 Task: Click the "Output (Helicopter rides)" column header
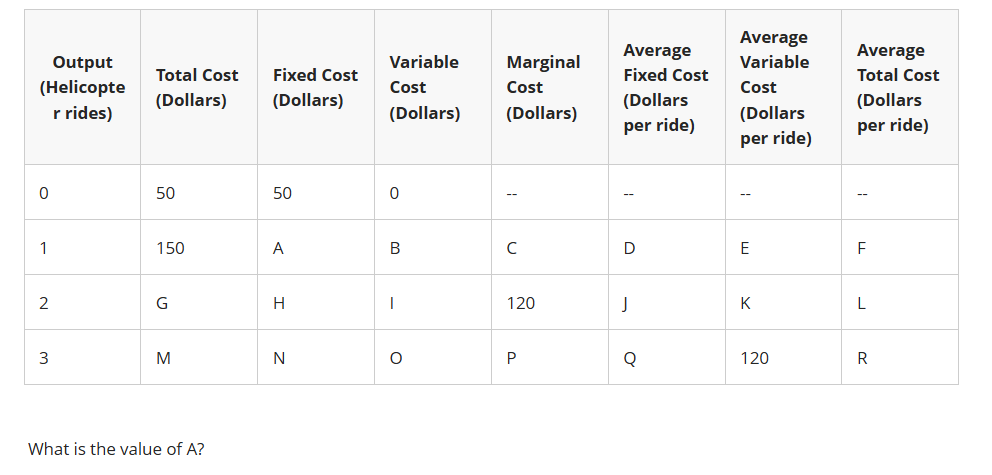82,87
